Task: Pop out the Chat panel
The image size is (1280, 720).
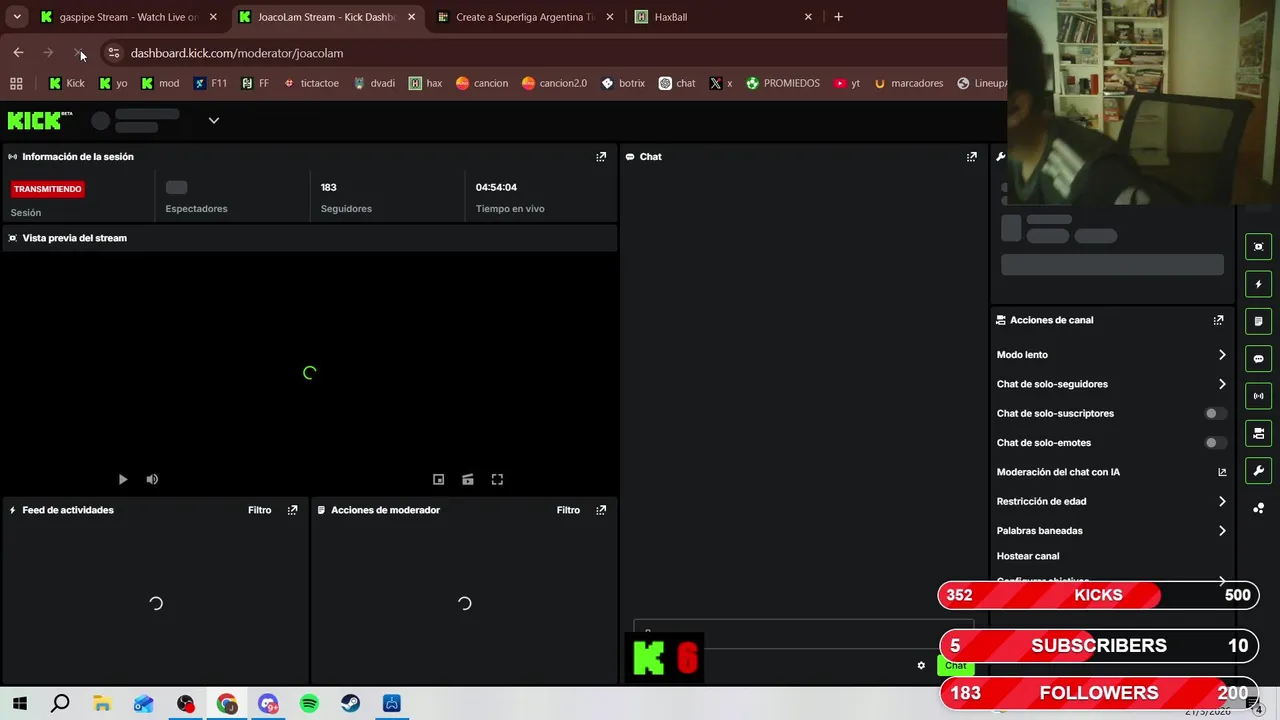Action: [971, 157]
